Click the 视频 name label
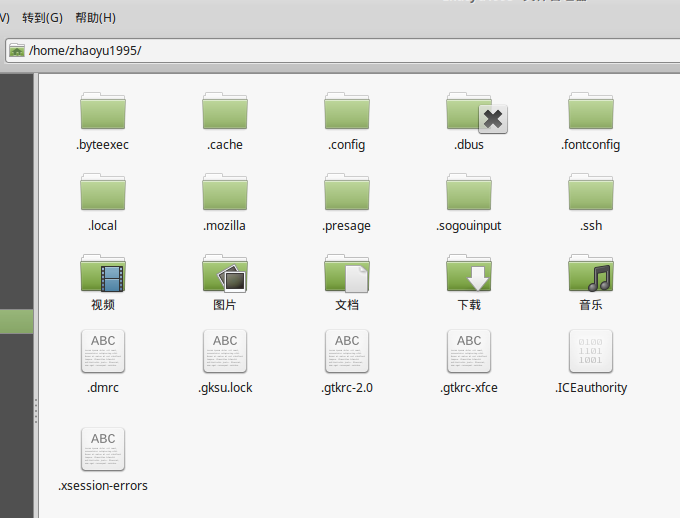Viewport: 680px width, 518px height. click(103, 305)
